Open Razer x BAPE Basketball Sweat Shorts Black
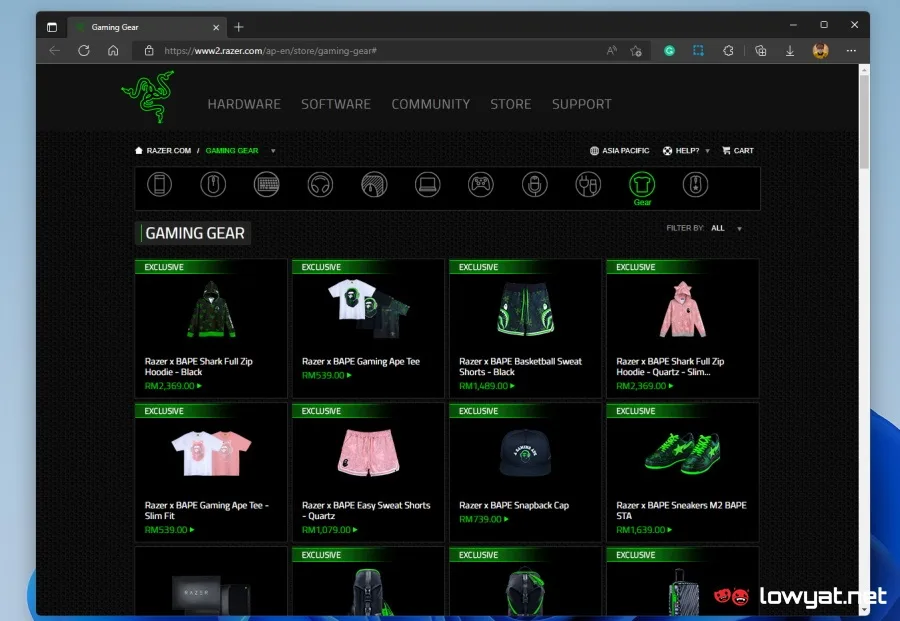The image size is (900, 621). [520, 366]
